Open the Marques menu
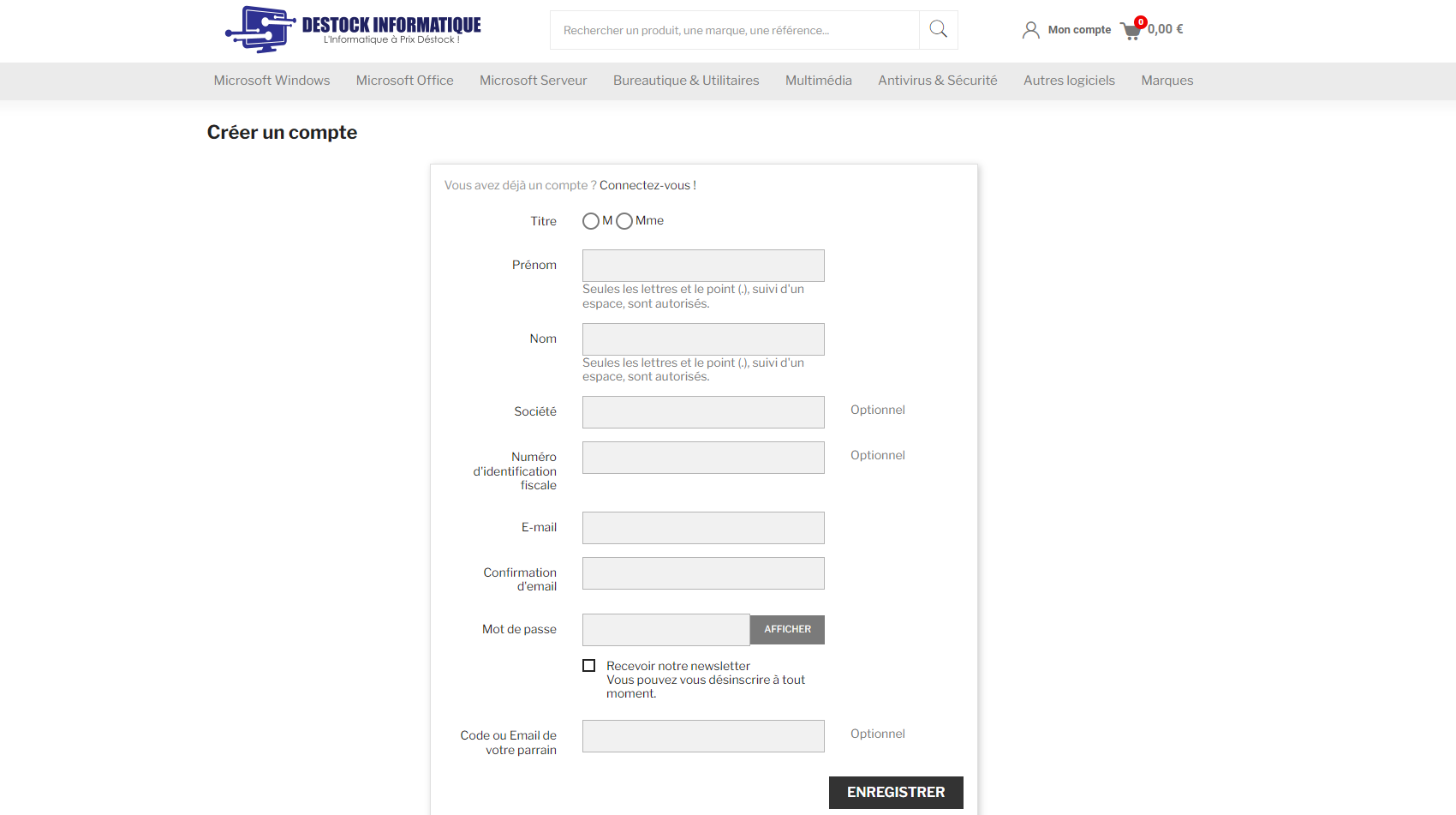The image size is (1456, 815). click(x=1167, y=81)
